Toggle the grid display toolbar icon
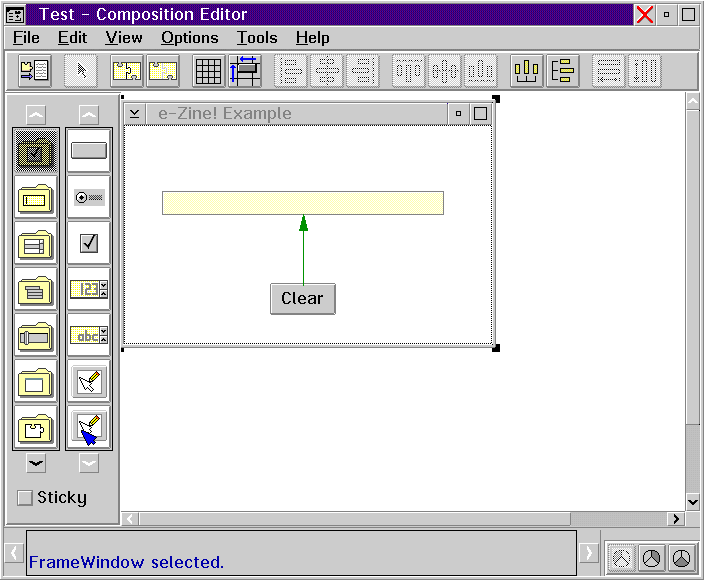The height and width of the screenshot is (580, 704). [209, 71]
